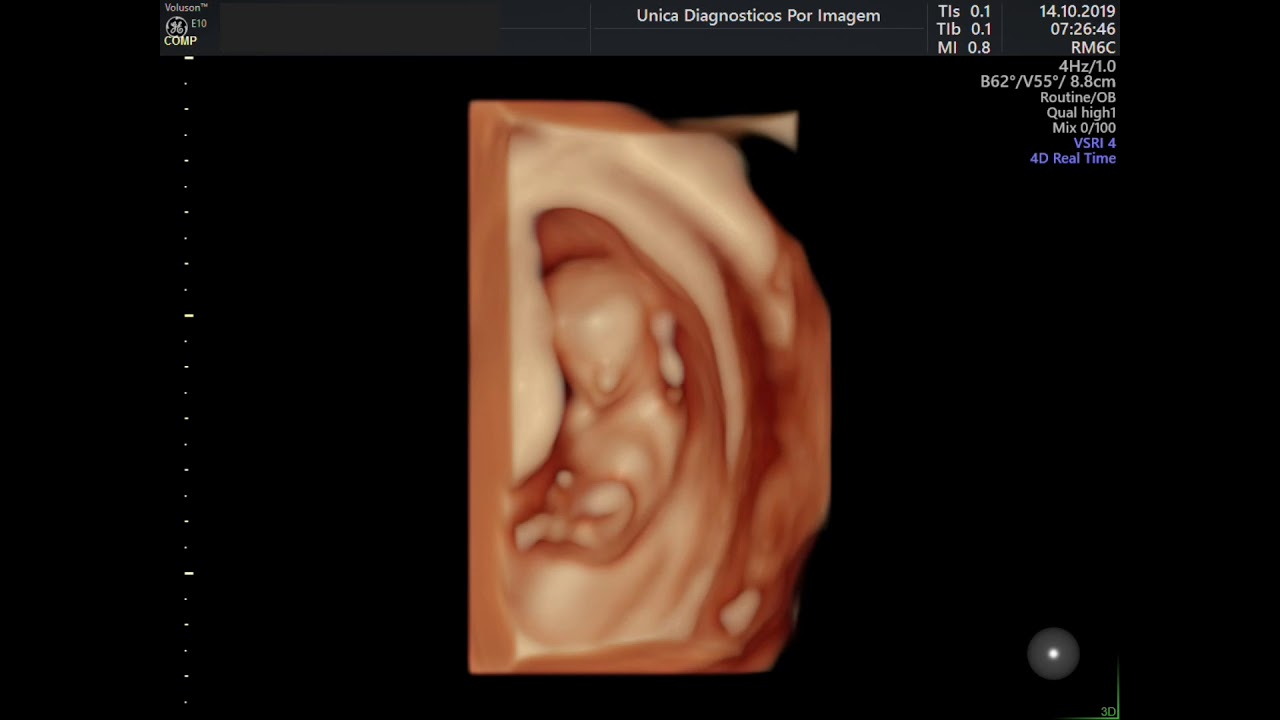Viewport: 1280px width, 720px height.
Task: Click the 3D fetus render volume
Action: 649,387
